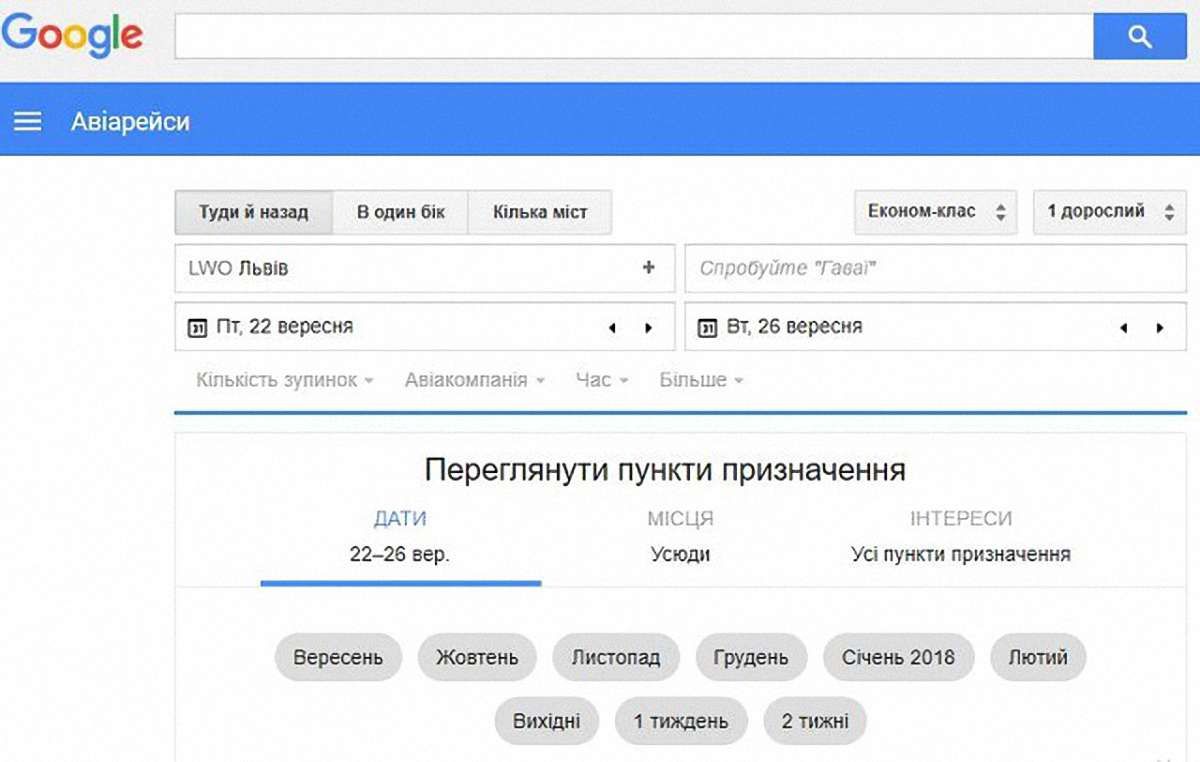The width and height of the screenshot is (1200, 762).
Task: Choose the Вересень month chip
Action: click(x=338, y=657)
